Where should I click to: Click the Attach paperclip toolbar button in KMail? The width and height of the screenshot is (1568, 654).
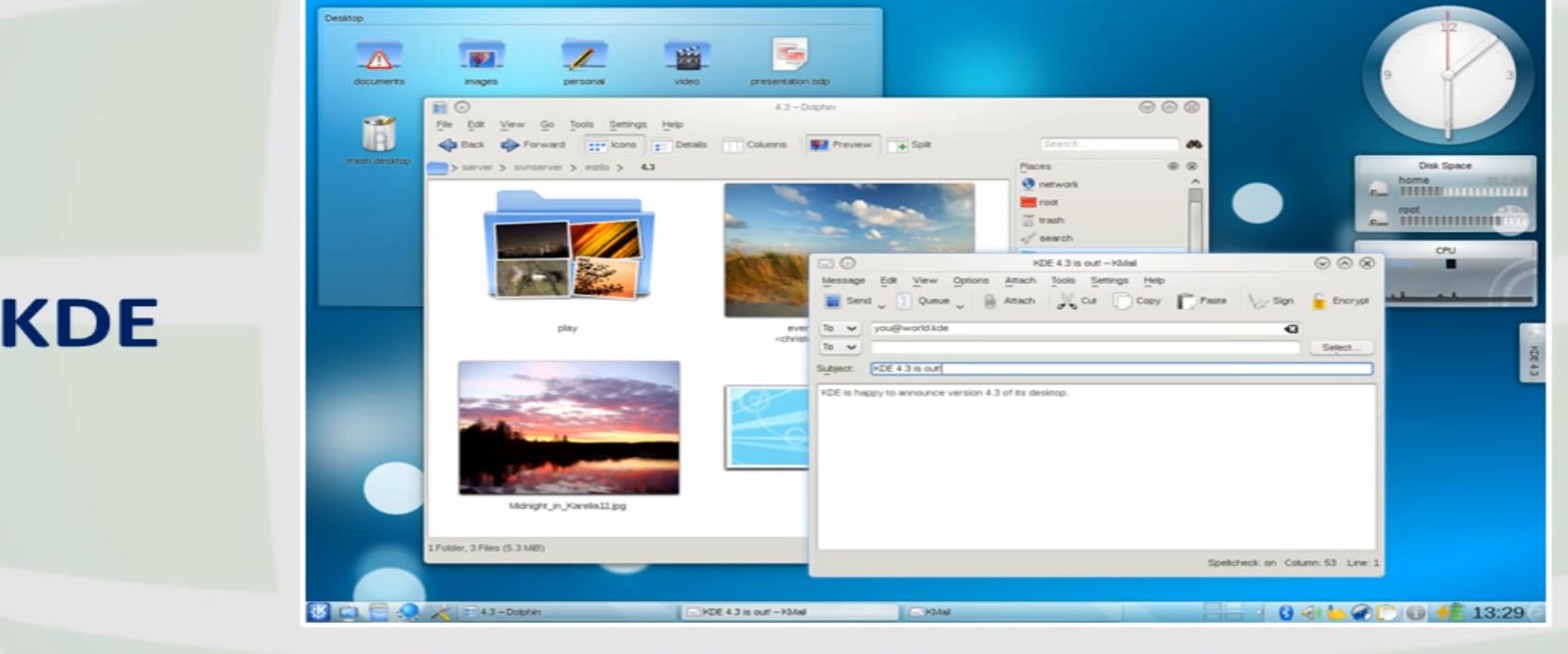pos(1009,301)
